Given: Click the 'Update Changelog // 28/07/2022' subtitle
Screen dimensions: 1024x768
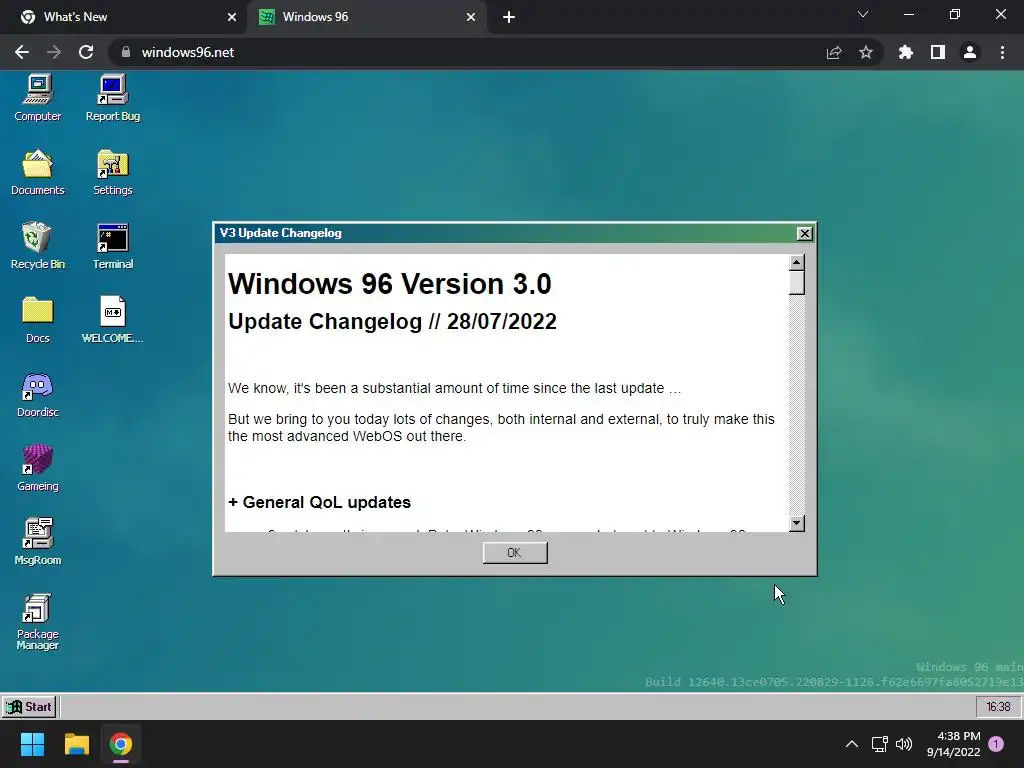Looking at the screenshot, I should 392,321.
